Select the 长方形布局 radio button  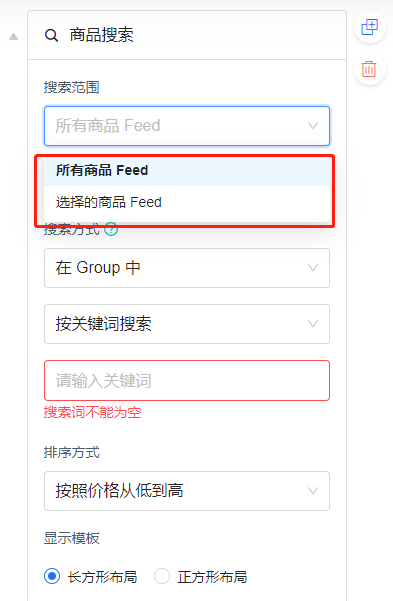(52, 576)
